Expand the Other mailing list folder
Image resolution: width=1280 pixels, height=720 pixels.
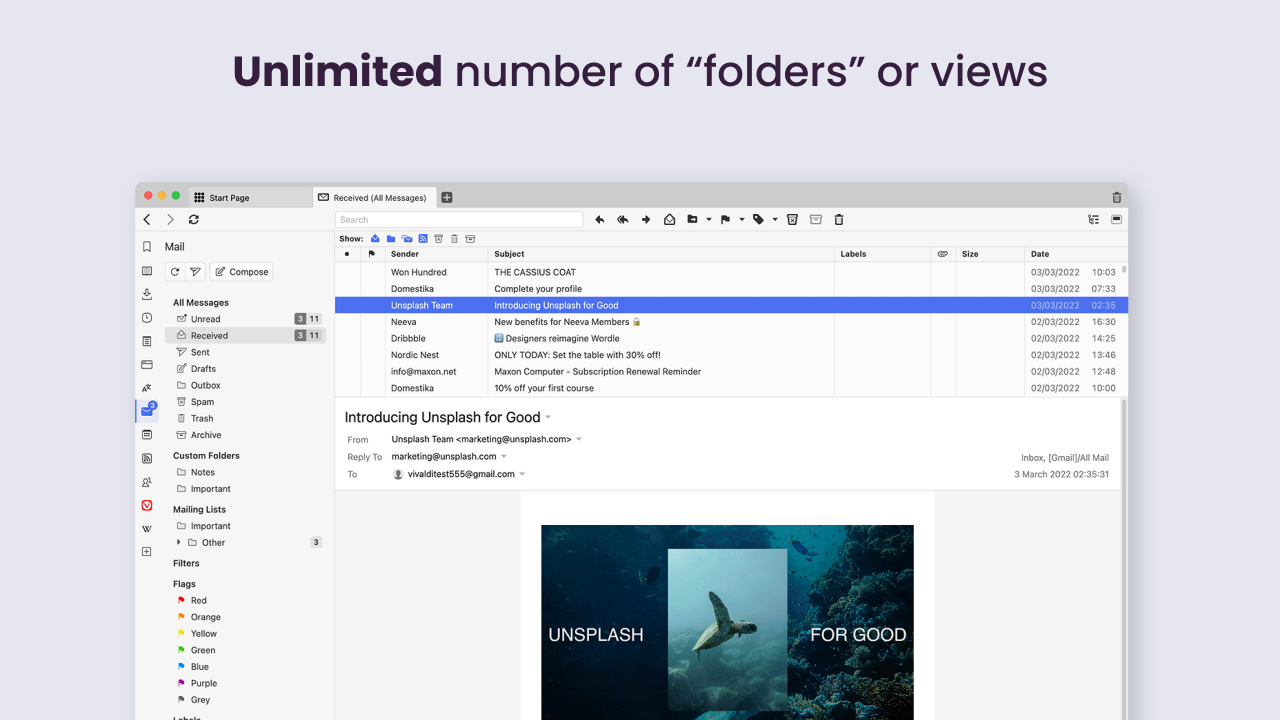[179, 542]
